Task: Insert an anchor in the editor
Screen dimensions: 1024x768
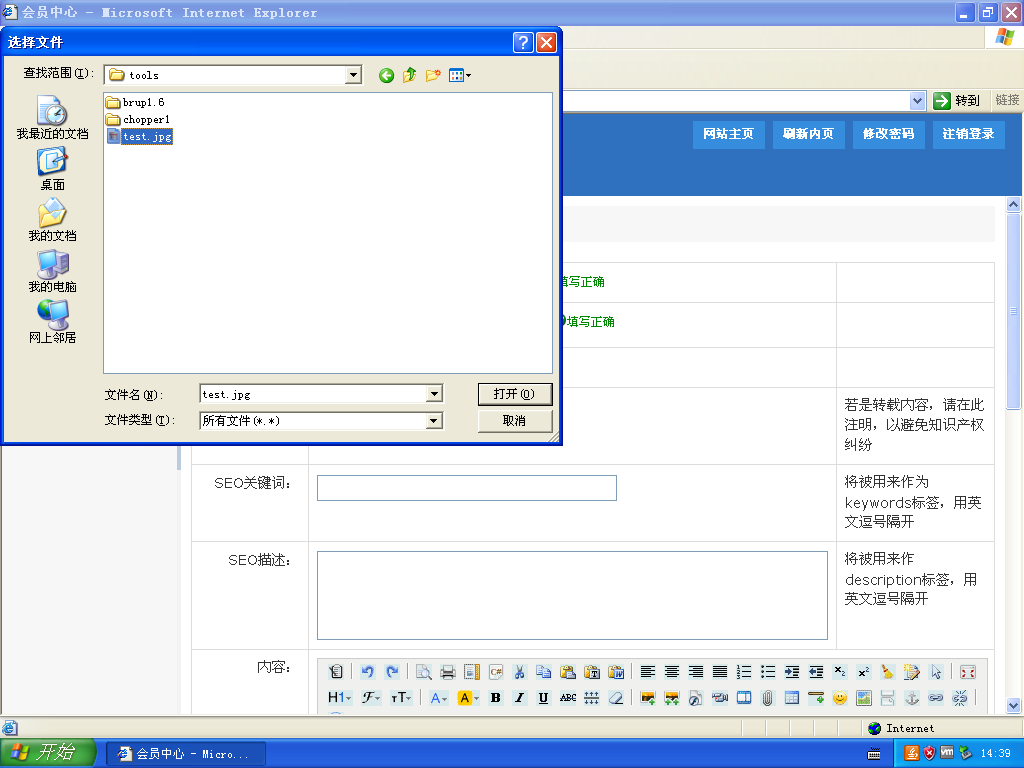Action: point(912,697)
